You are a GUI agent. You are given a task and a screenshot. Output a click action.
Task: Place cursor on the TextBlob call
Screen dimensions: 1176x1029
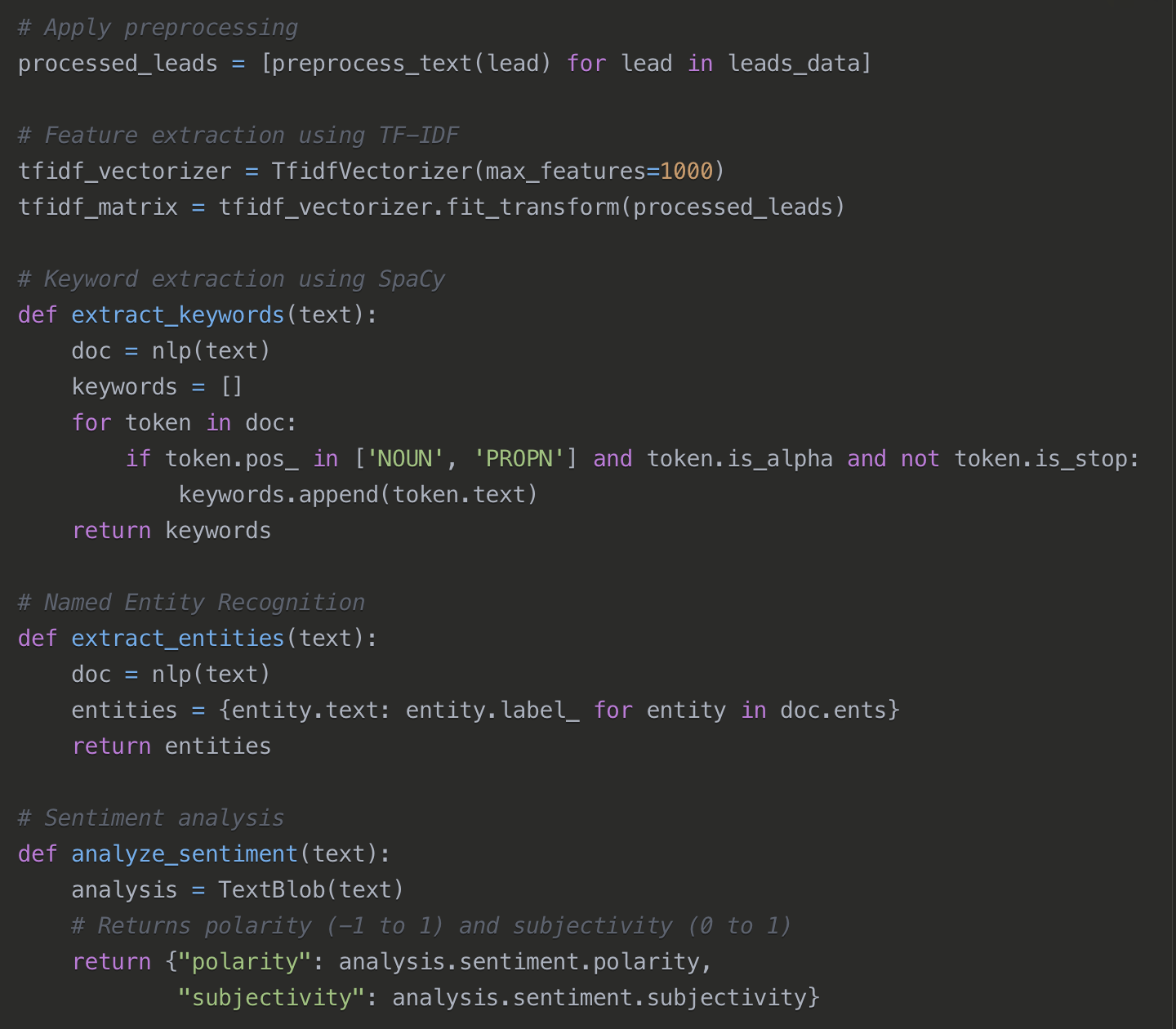tap(271, 890)
